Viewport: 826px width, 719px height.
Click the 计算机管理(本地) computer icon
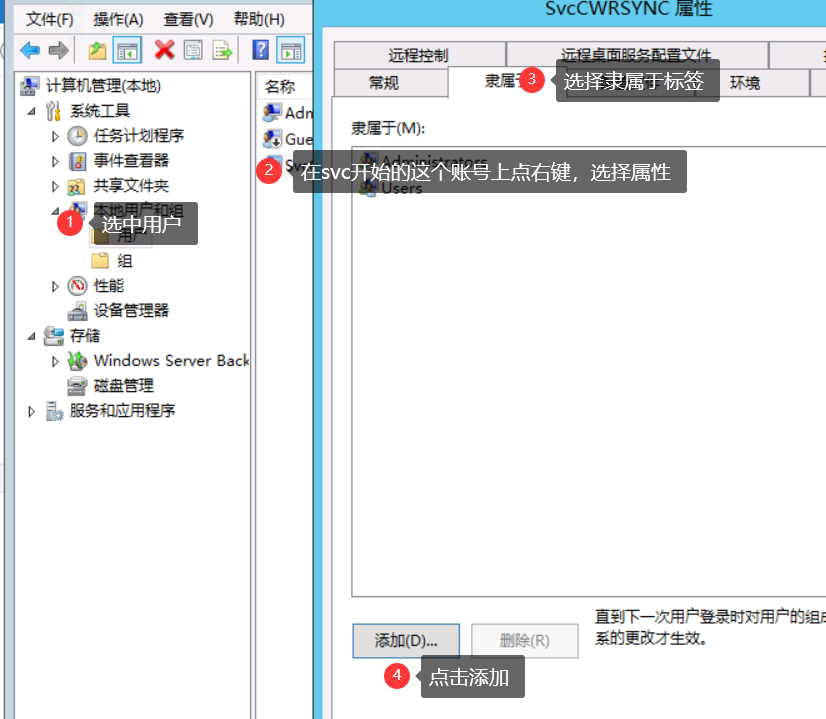click(x=30, y=86)
